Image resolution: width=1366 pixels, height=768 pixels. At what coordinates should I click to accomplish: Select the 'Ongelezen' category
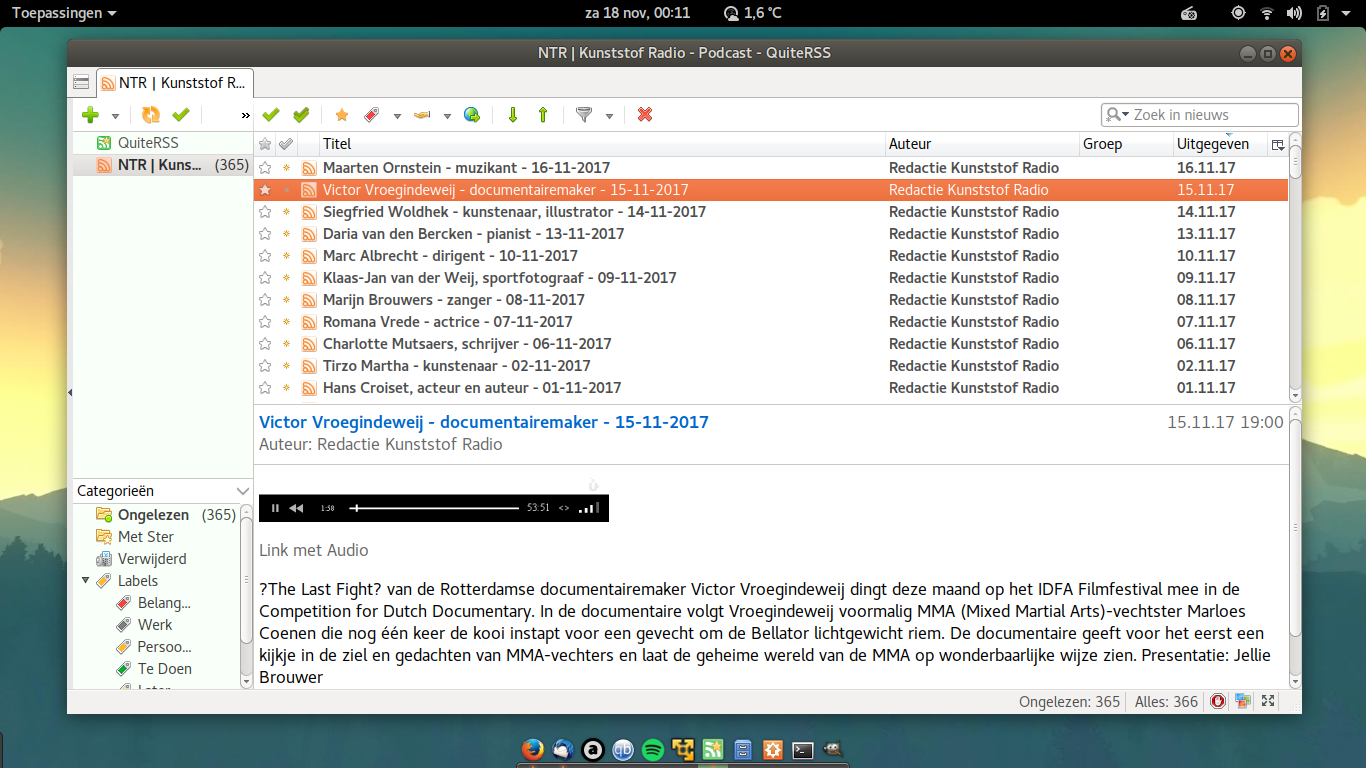point(153,515)
